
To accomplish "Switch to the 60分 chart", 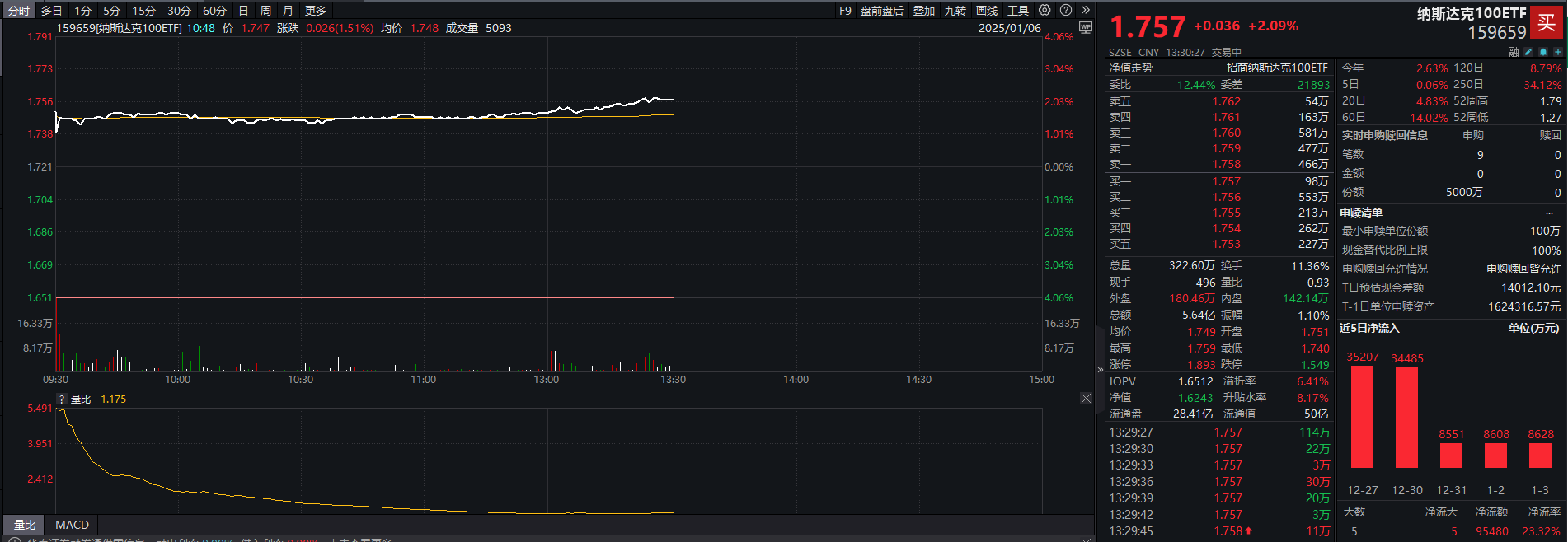I will click(214, 11).
